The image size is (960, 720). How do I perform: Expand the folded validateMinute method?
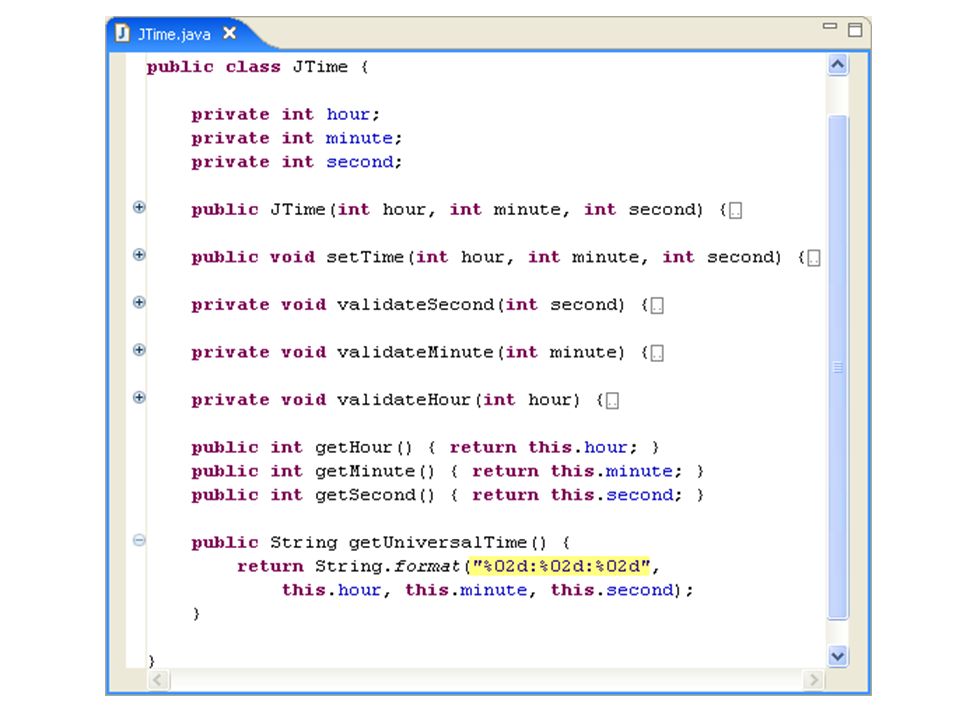[x=139, y=350]
